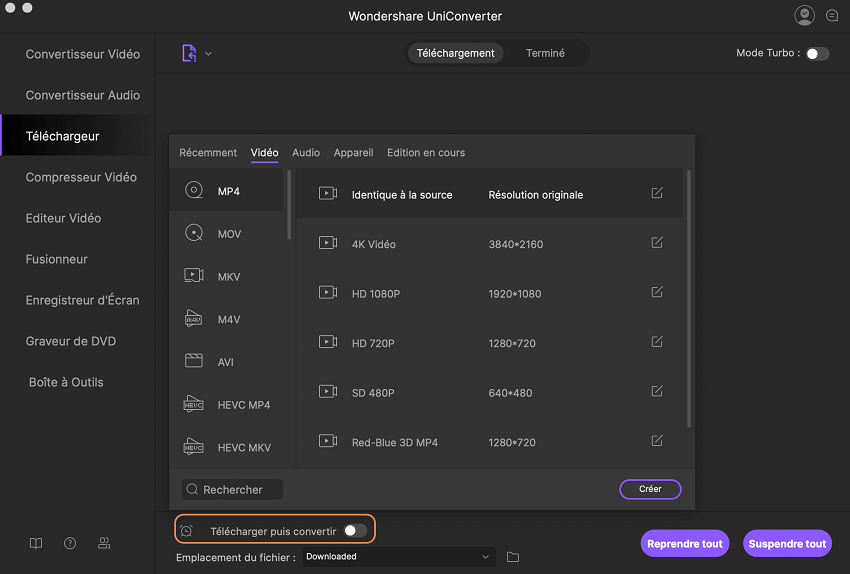Click the add URL download icon
This screenshot has height=574, width=850.
pos(189,54)
